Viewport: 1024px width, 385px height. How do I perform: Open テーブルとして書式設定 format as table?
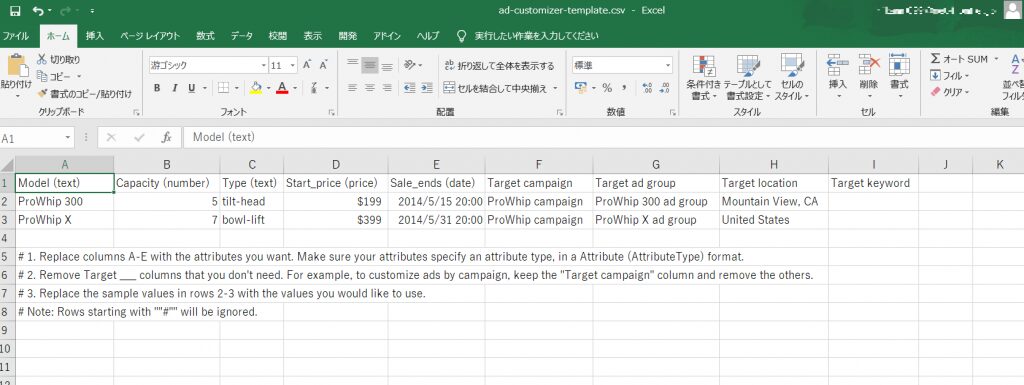747,77
